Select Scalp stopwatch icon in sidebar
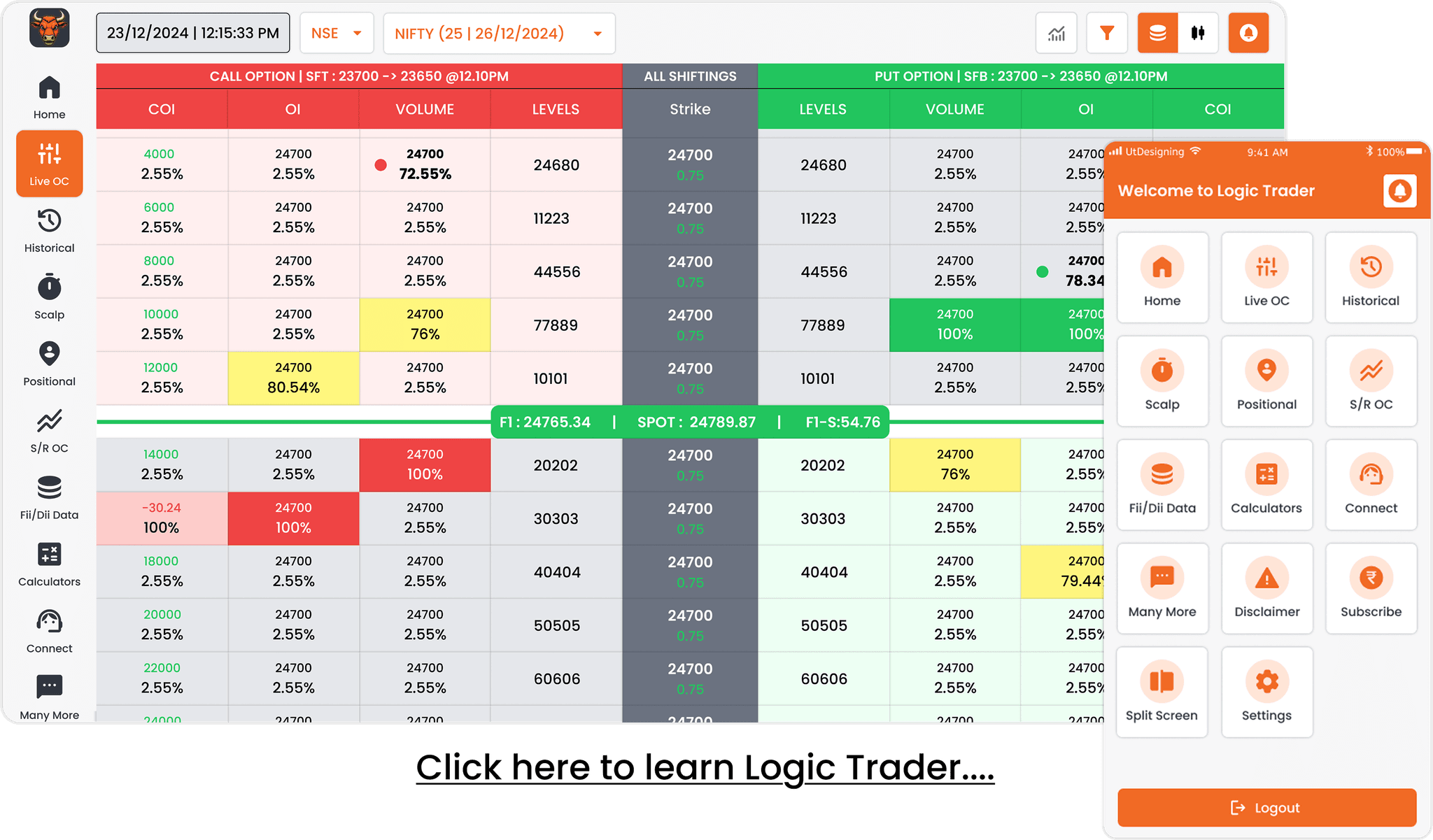 point(49,297)
